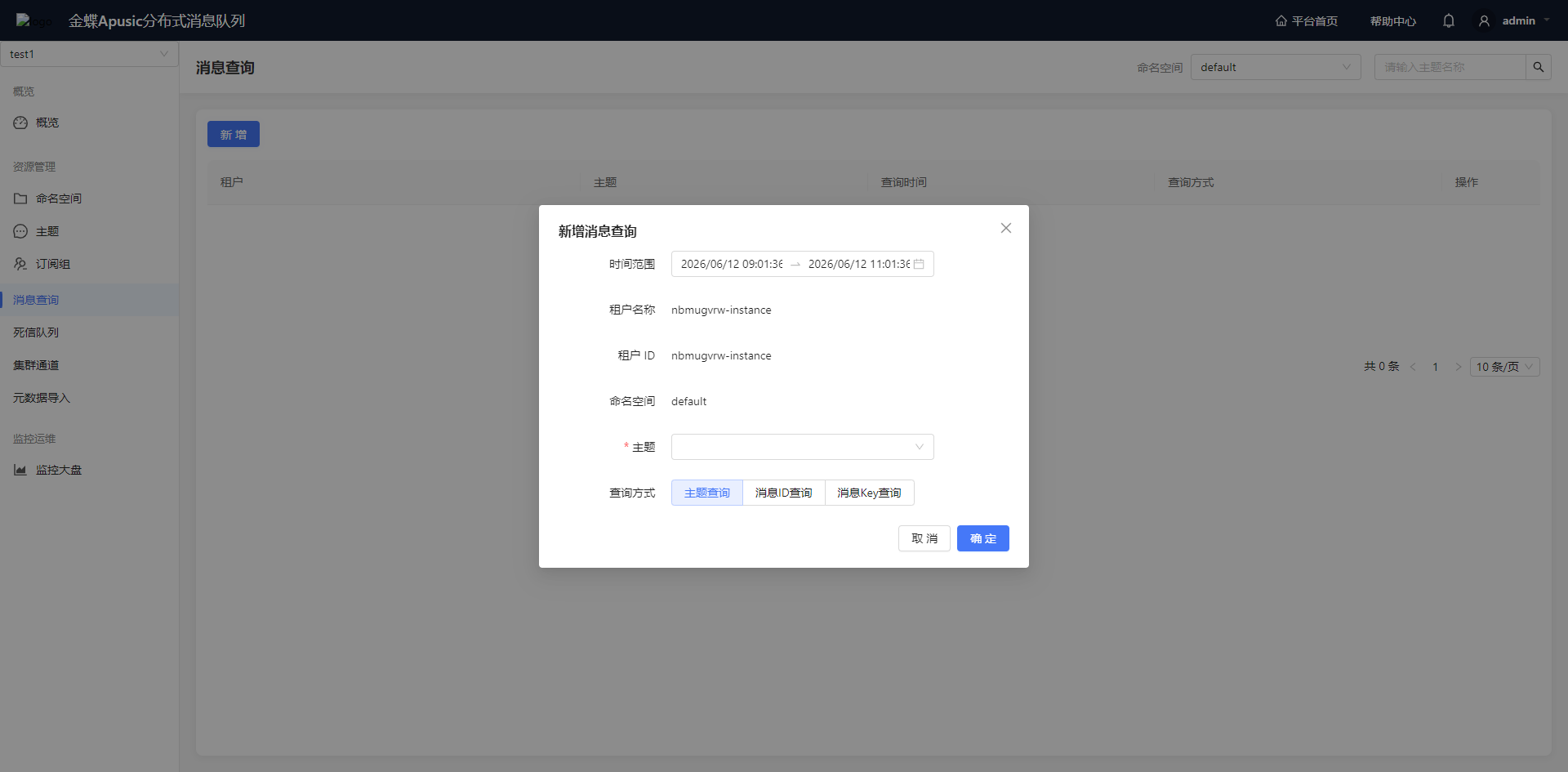Click the folder icon beside 命名空间
This screenshot has width=1568, height=772.
[x=20, y=199]
